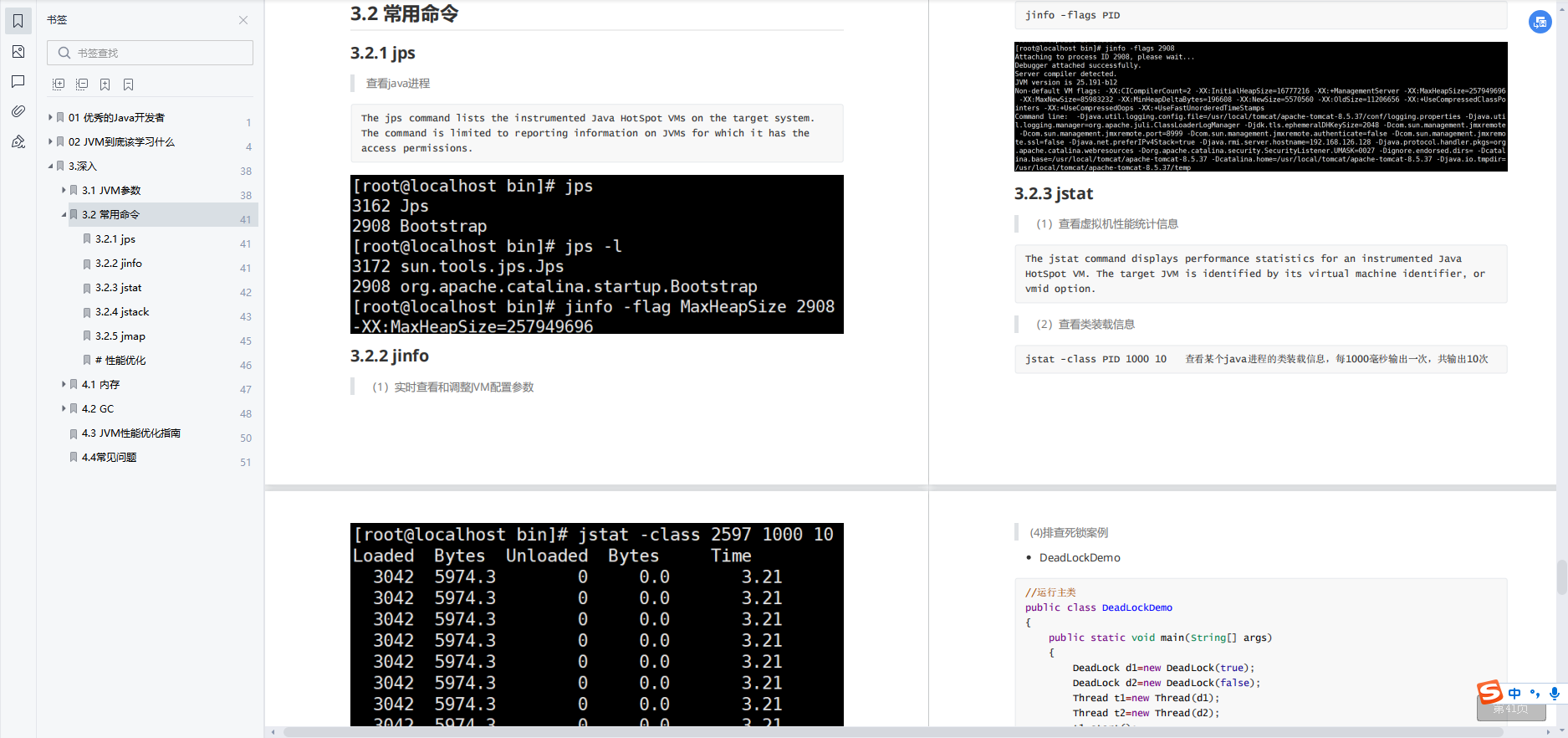The image size is (1568, 738).
Task: Select bookmark 3.1 JVM参数
Action: point(111,191)
